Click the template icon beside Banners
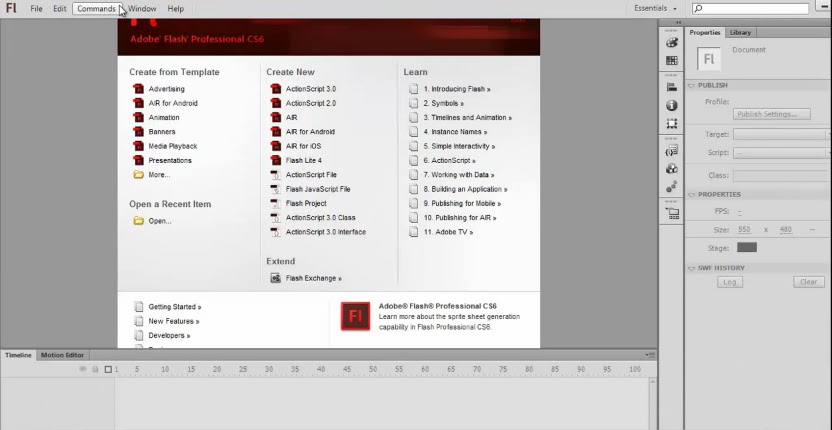Image resolution: width=832 pixels, height=430 pixels. point(138,132)
